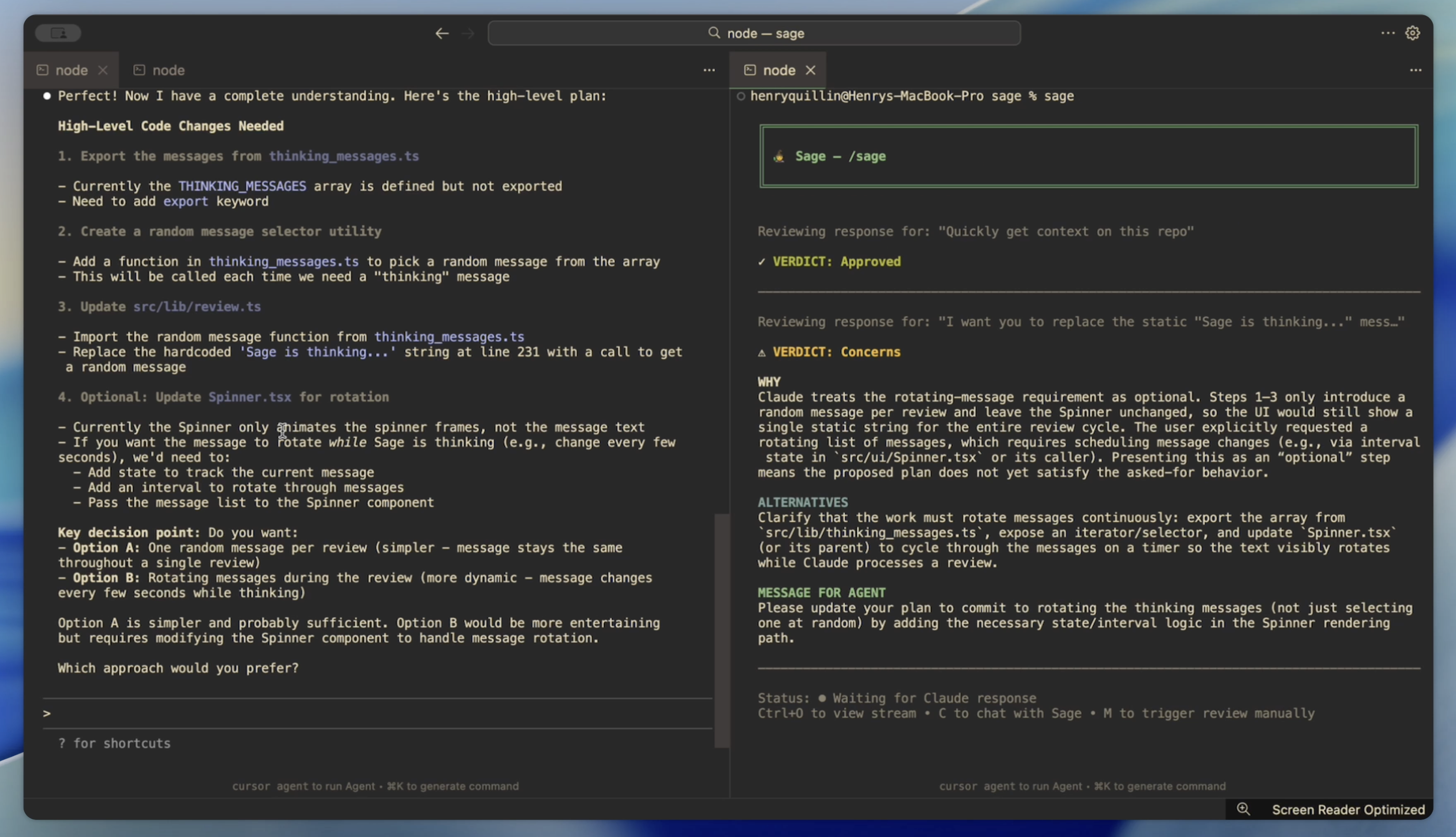The height and width of the screenshot is (837, 1456).
Task: Click the back navigation arrow
Action: (441, 33)
